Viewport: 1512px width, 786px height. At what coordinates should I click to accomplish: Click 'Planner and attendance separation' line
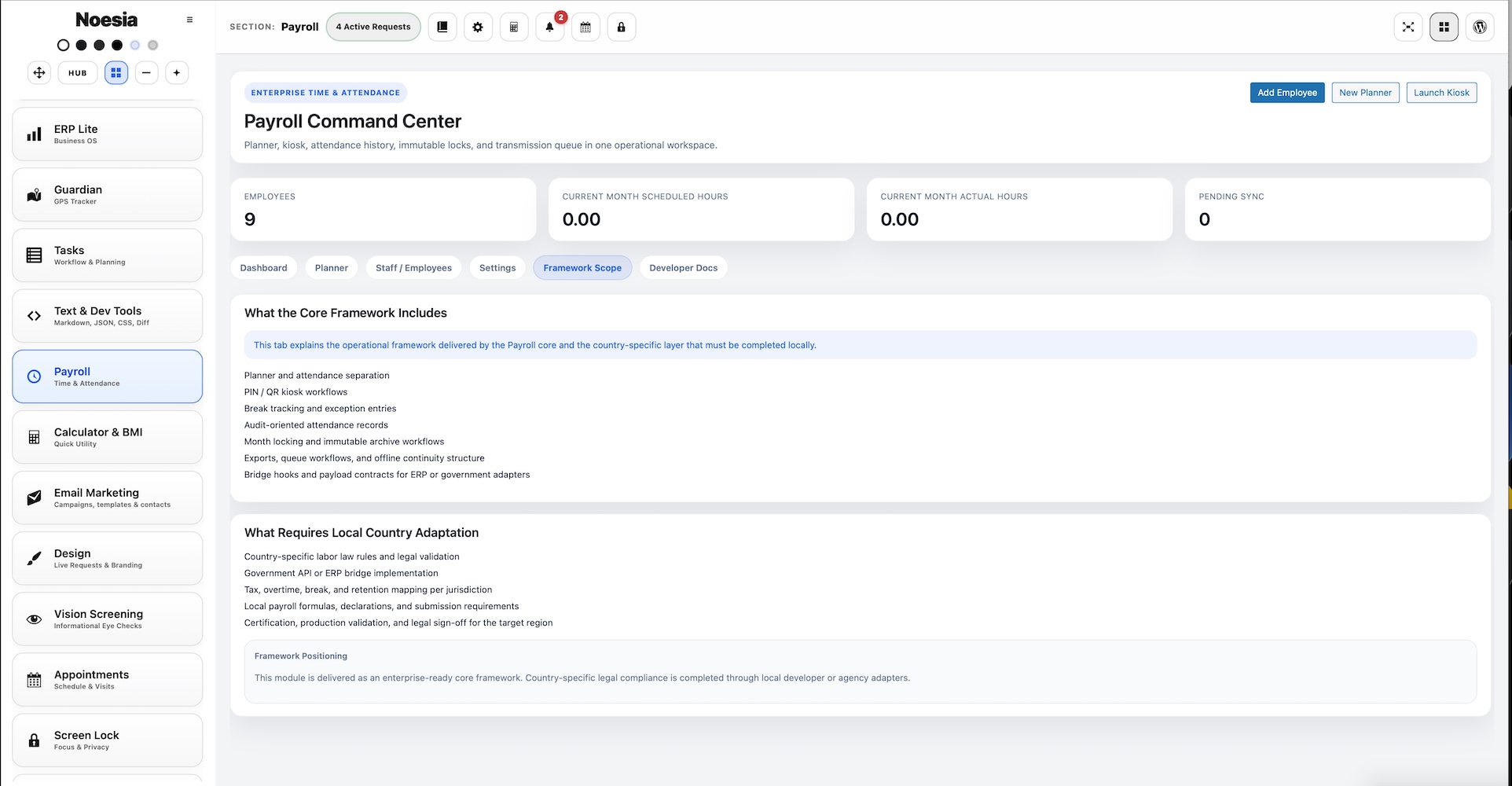317,376
